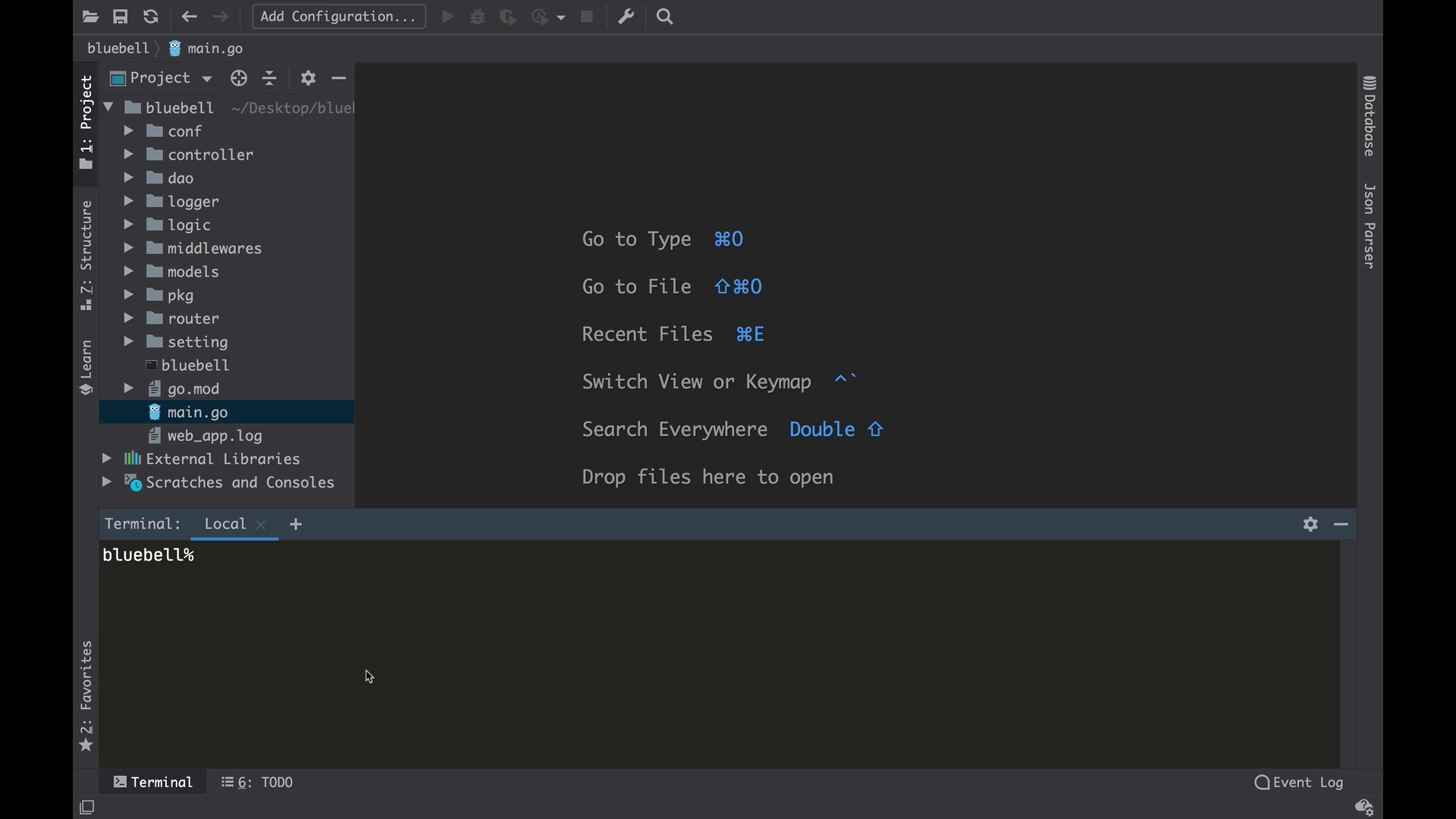
Task: Open the Event Log
Action: click(x=1299, y=783)
